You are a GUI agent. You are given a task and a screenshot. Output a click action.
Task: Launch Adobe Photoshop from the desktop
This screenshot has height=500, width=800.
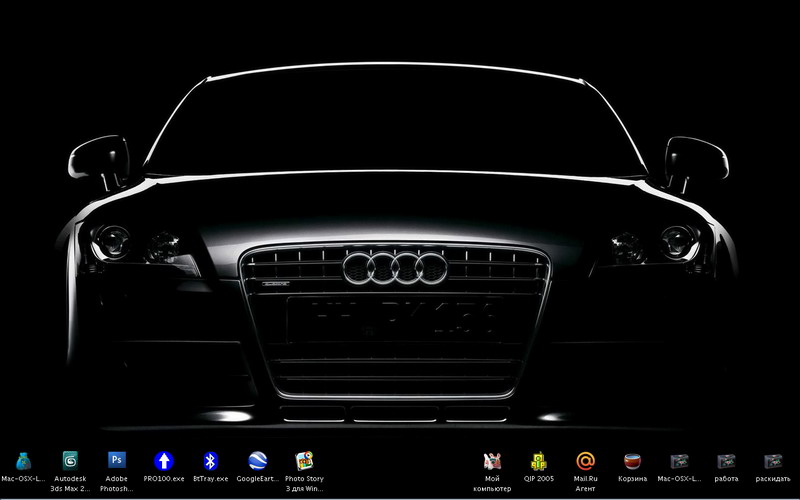tap(117, 461)
